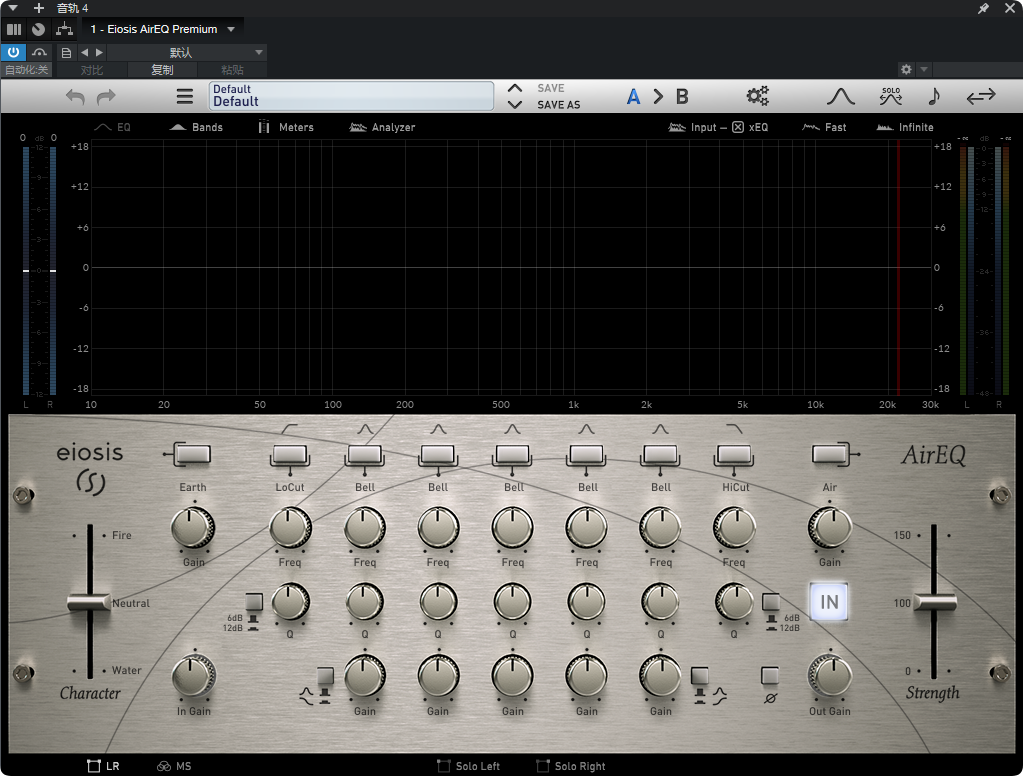Image resolution: width=1023 pixels, height=776 pixels.
Task: Toggle the Air band switch
Action: (x=830, y=454)
